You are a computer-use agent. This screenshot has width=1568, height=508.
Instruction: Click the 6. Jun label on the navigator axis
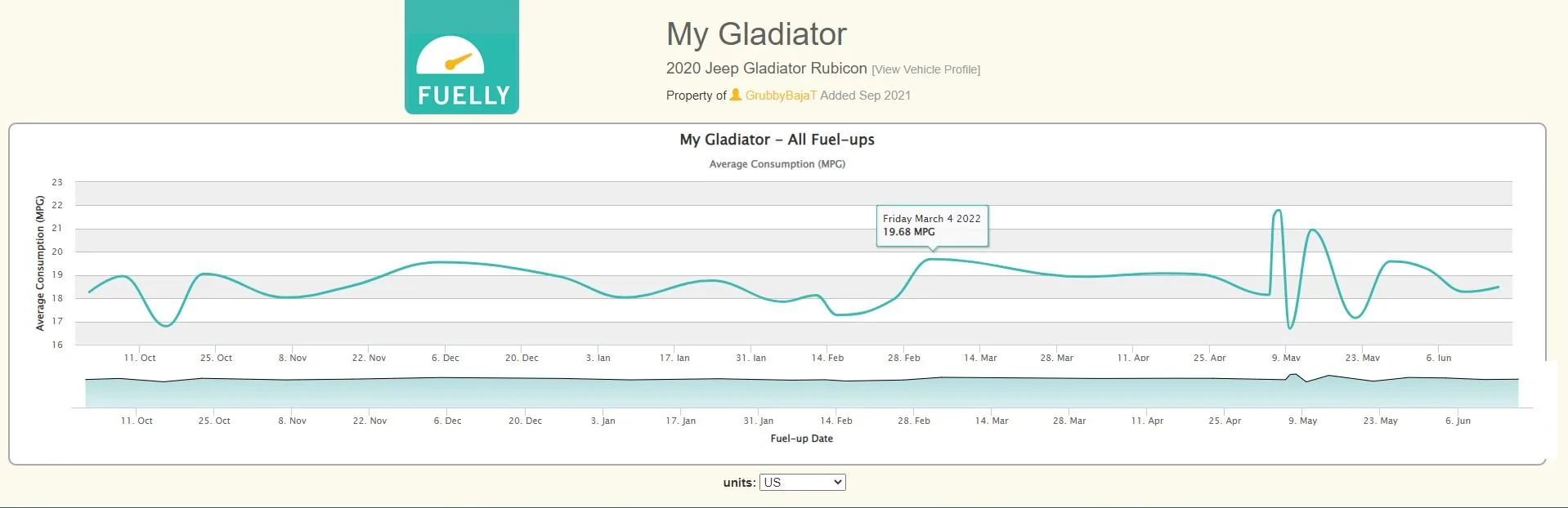pos(1458,421)
